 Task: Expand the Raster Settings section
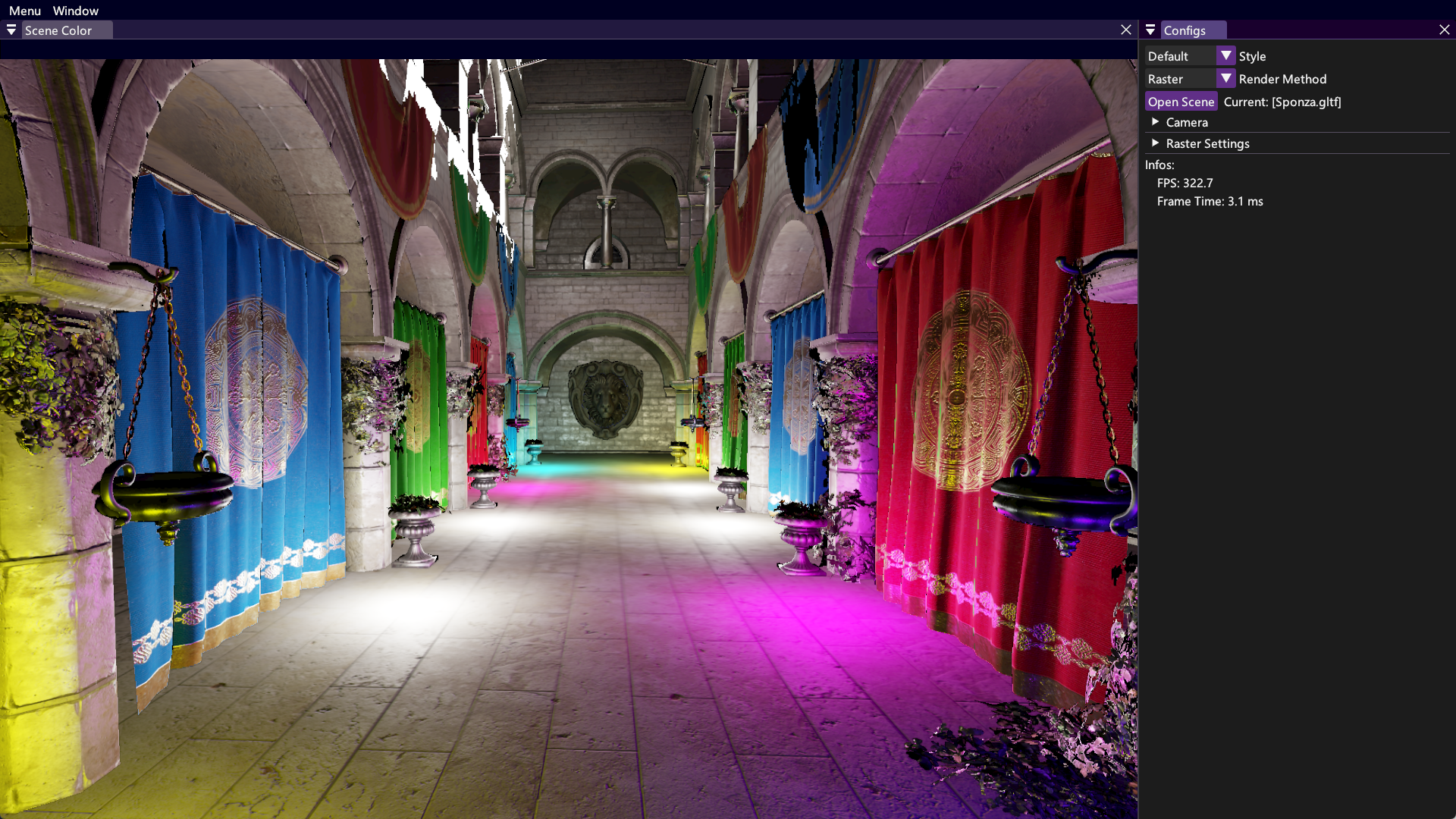(x=1206, y=143)
